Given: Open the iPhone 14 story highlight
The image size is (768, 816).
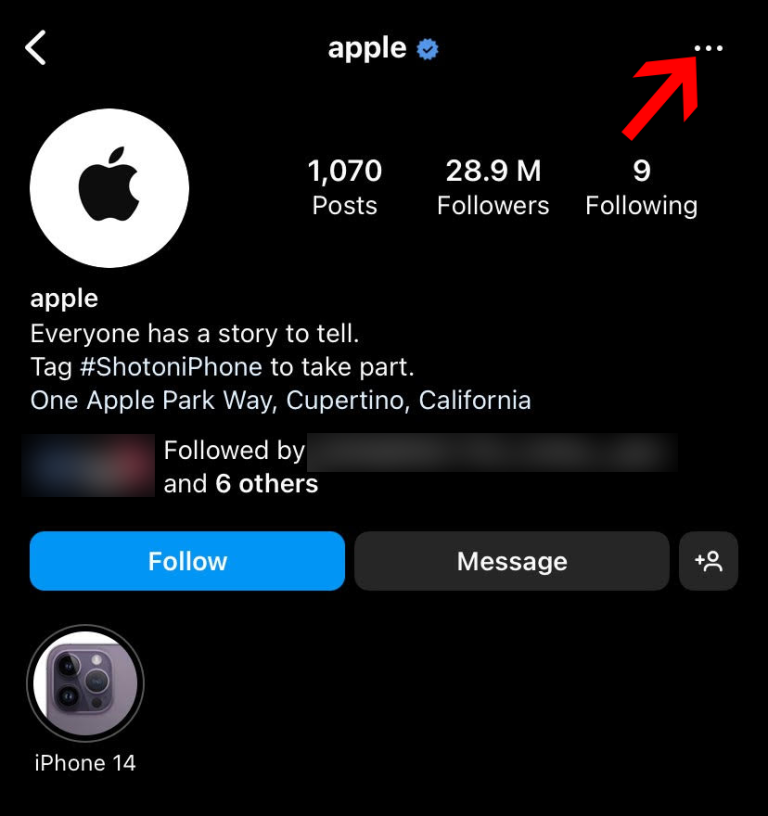Looking at the screenshot, I should coord(85,683).
